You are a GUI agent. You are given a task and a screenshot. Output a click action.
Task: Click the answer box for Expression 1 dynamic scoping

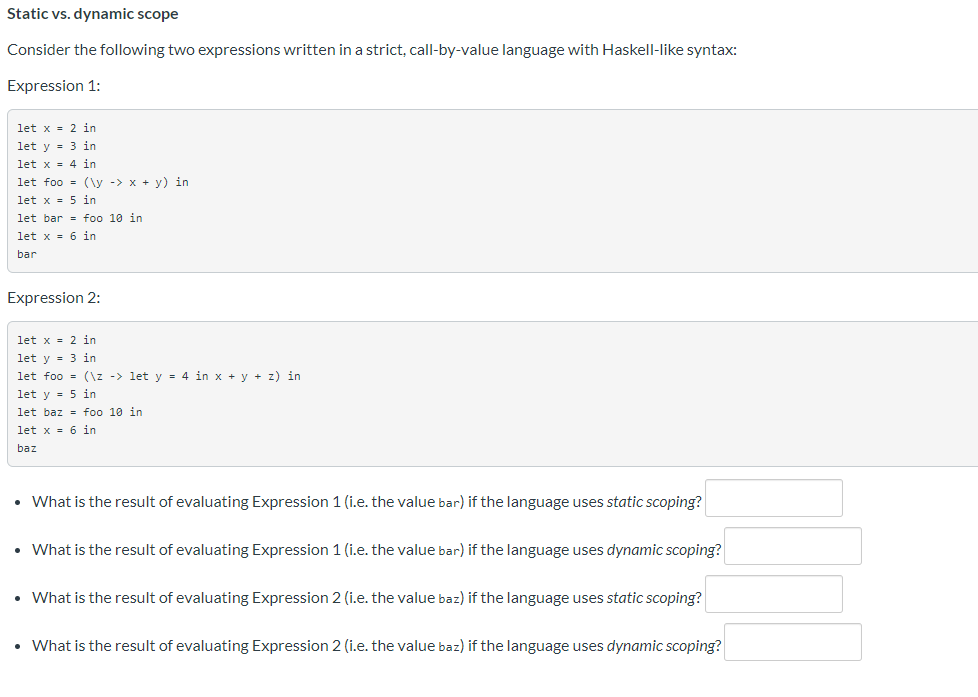click(792, 545)
